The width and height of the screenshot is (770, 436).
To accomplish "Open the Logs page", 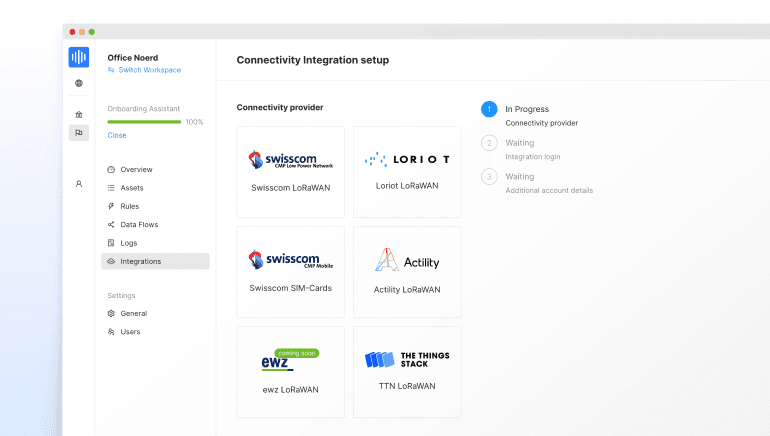I will (x=155, y=243).
